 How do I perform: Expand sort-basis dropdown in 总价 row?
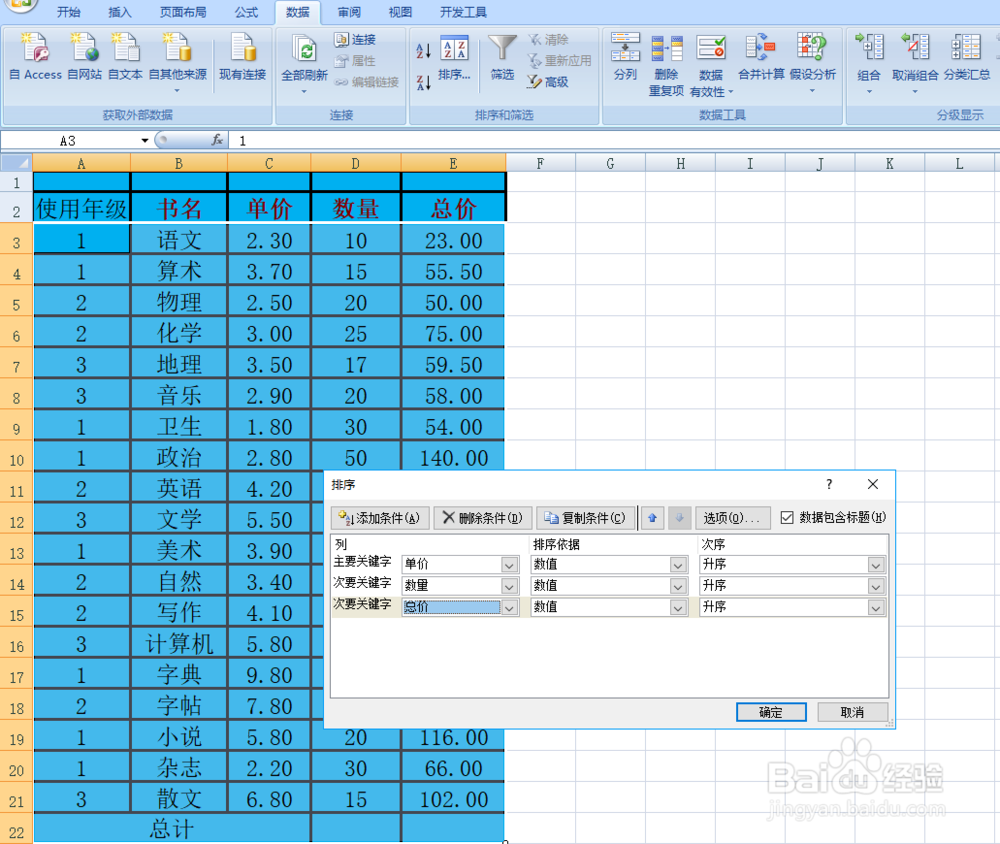(x=678, y=607)
